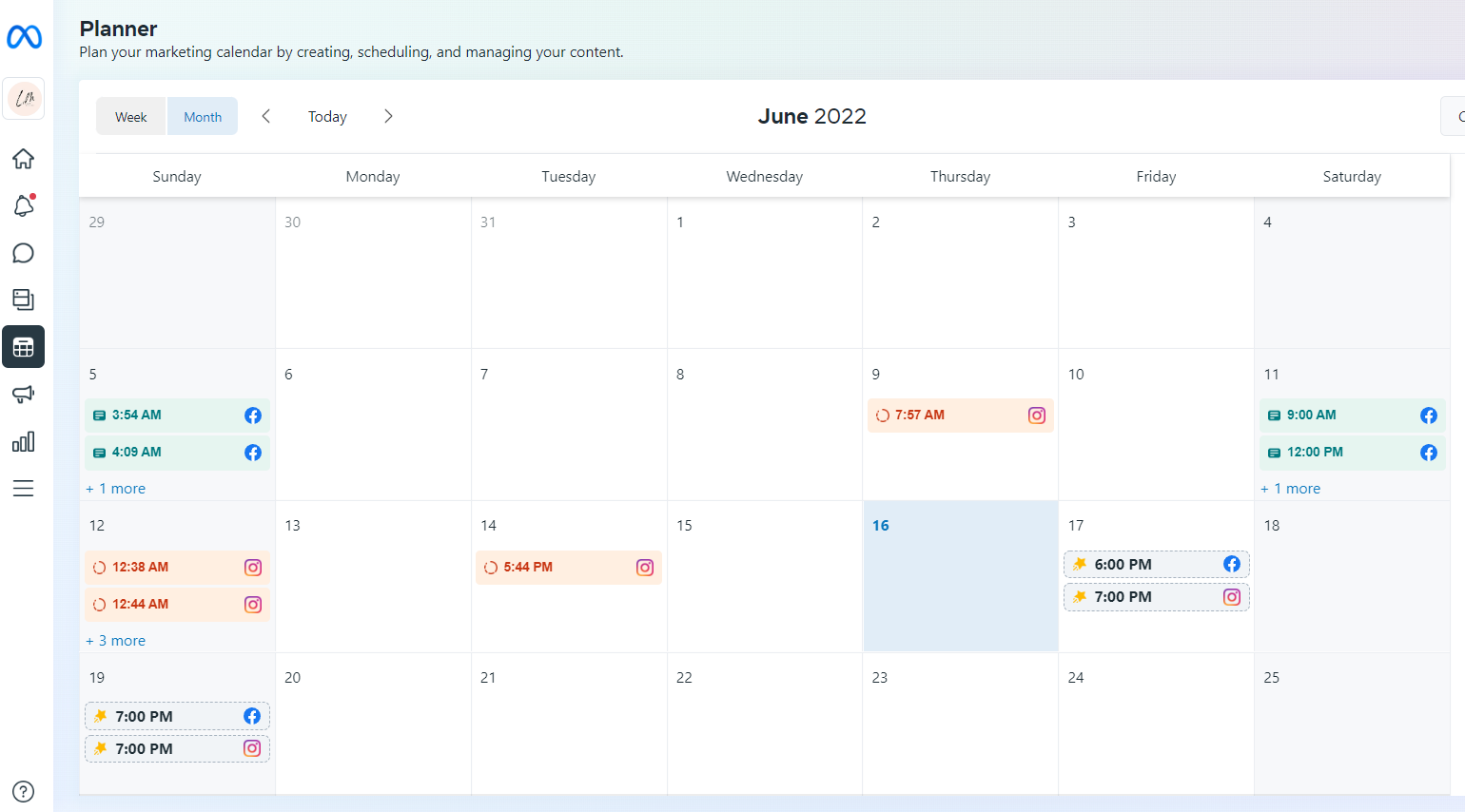
Task: Click Facebook icon on 4:09 AM post
Action: (253, 453)
